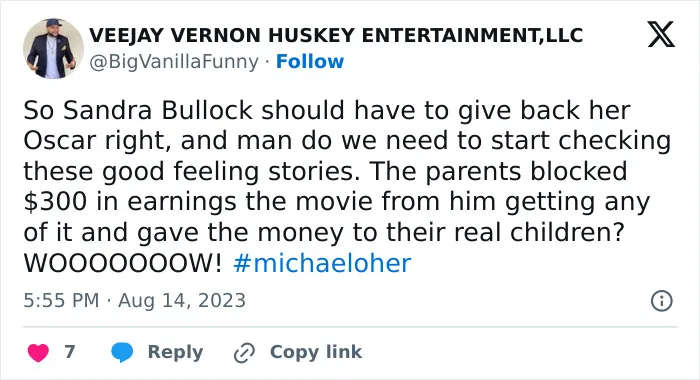Open VEEJAY VERNON HUSKEY ENTERTAINMENT,LLC display name
Image resolution: width=700 pixels, height=380 pixels.
pyautogui.click(x=336, y=35)
